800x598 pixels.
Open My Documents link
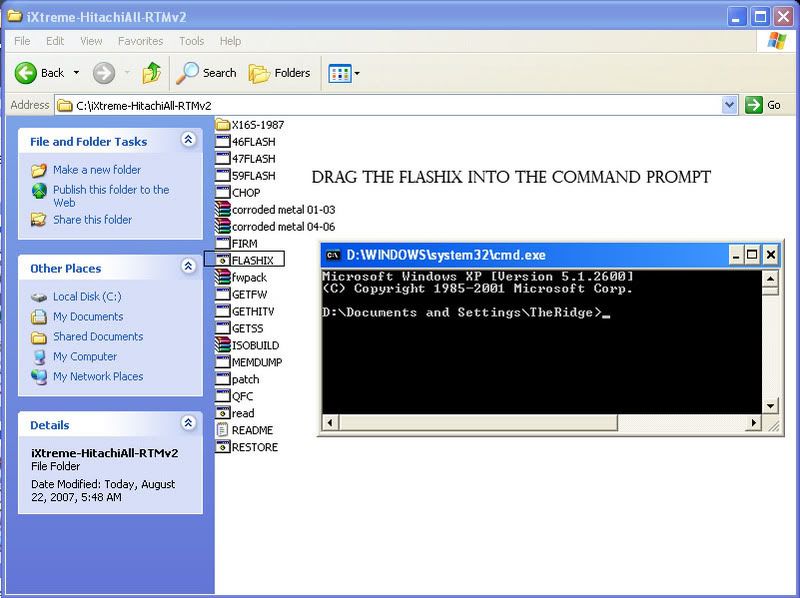point(88,316)
